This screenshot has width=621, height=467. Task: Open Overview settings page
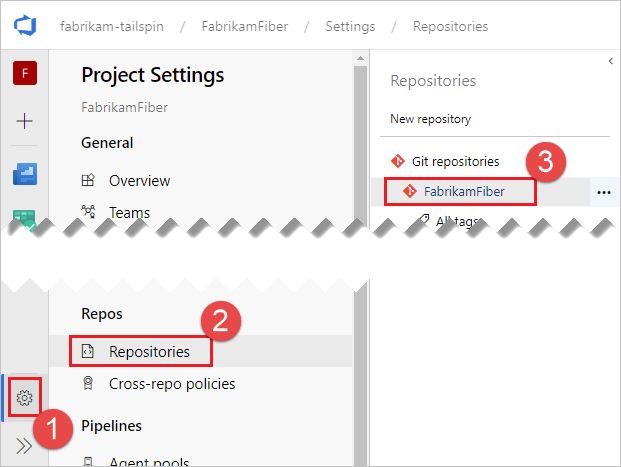139,181
